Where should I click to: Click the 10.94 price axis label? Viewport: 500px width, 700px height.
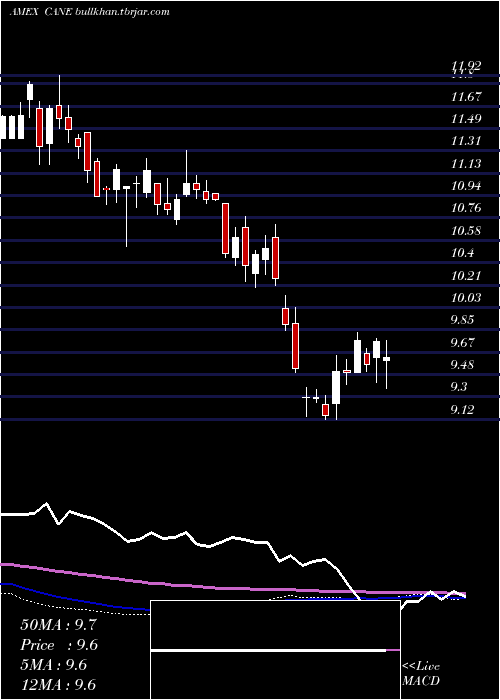(467, 185)
